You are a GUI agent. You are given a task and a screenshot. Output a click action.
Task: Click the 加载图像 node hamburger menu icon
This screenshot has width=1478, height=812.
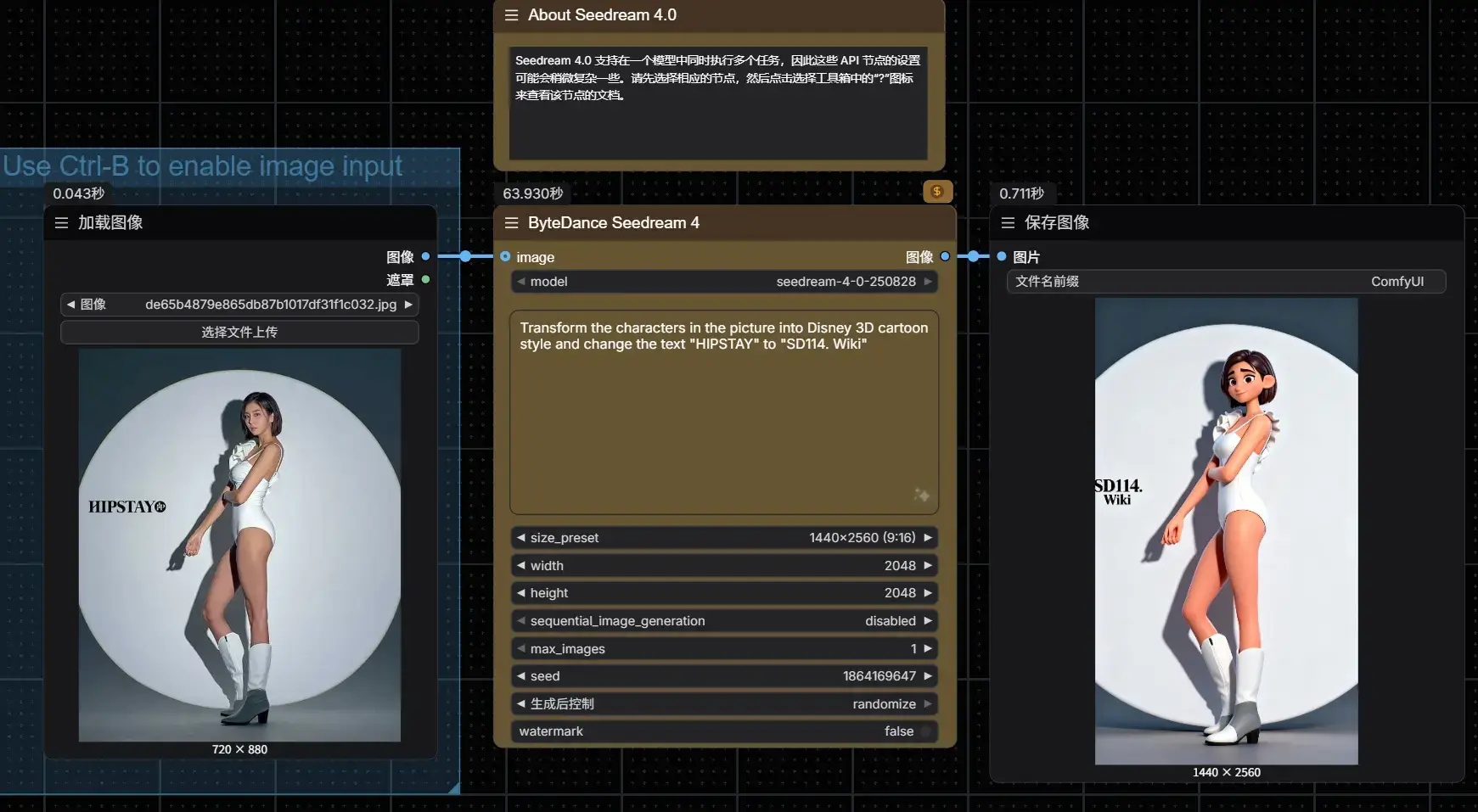pyautogui.click(x=61, y=223)
